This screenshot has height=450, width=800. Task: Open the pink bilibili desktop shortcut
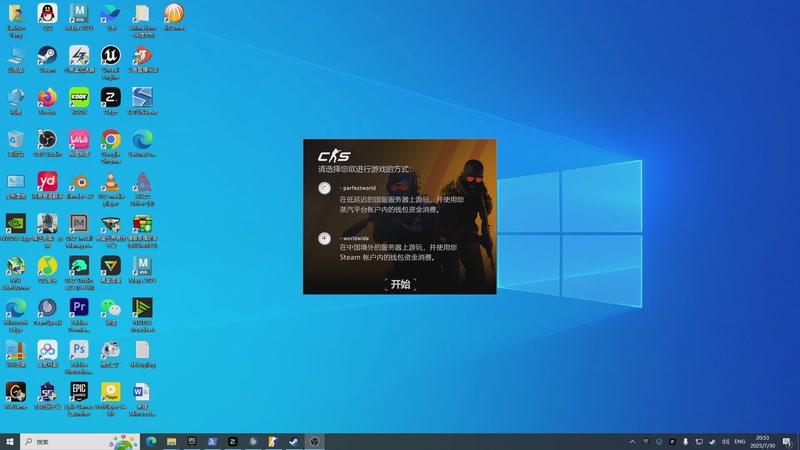79,143
